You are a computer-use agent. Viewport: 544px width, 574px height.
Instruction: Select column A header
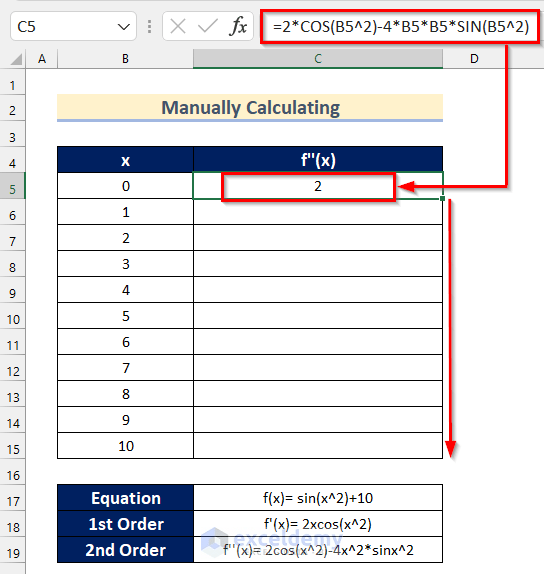42,59
